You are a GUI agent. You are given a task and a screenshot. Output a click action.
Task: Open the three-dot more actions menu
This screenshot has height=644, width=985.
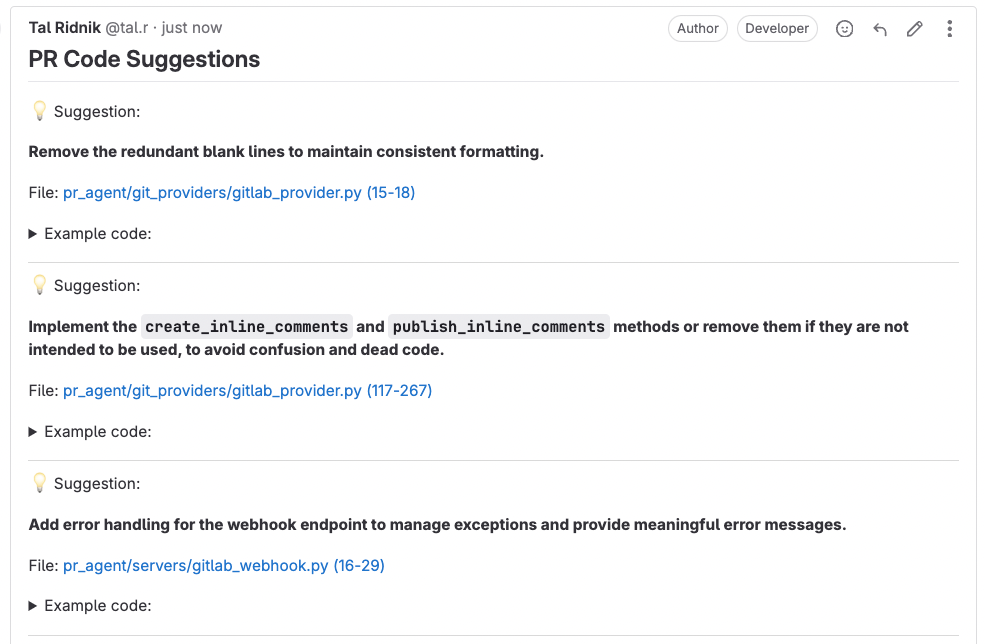pyautogui.click(x=949, y=29)
